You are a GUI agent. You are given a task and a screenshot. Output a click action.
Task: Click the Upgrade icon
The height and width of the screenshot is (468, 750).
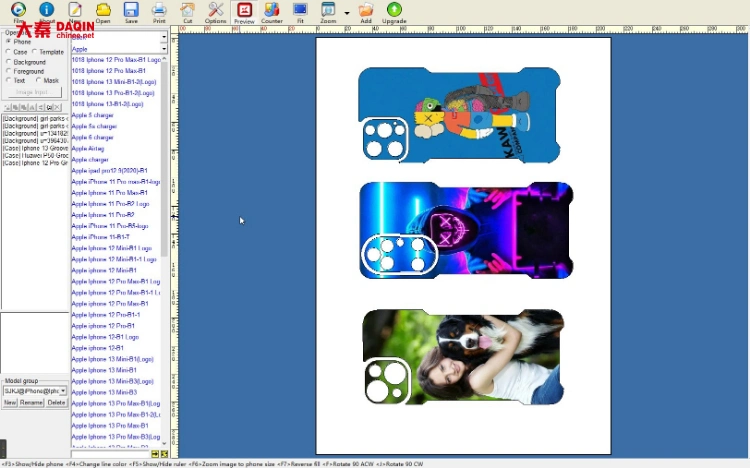coord(394,11)
